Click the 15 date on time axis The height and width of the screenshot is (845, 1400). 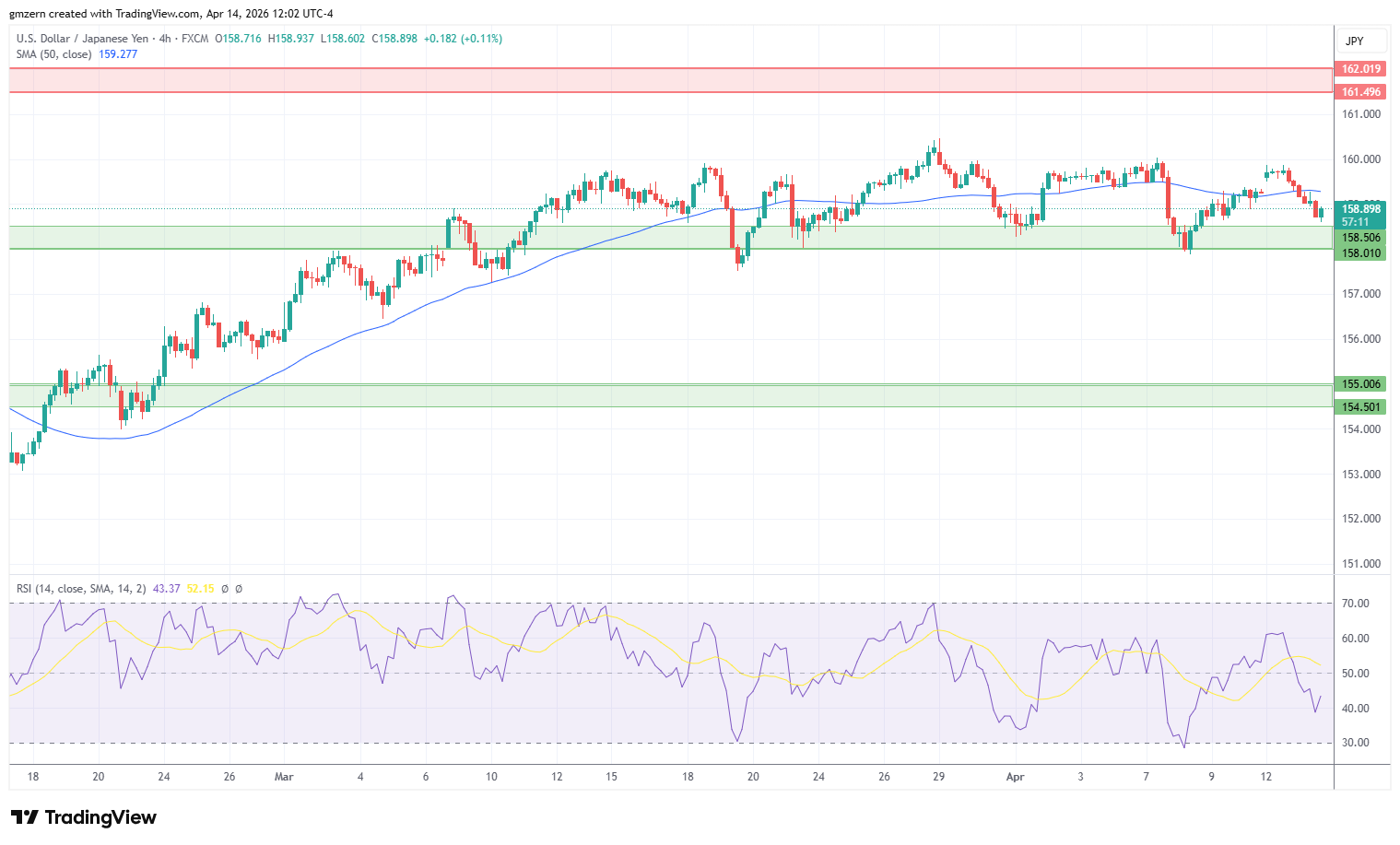coord(611,777)
